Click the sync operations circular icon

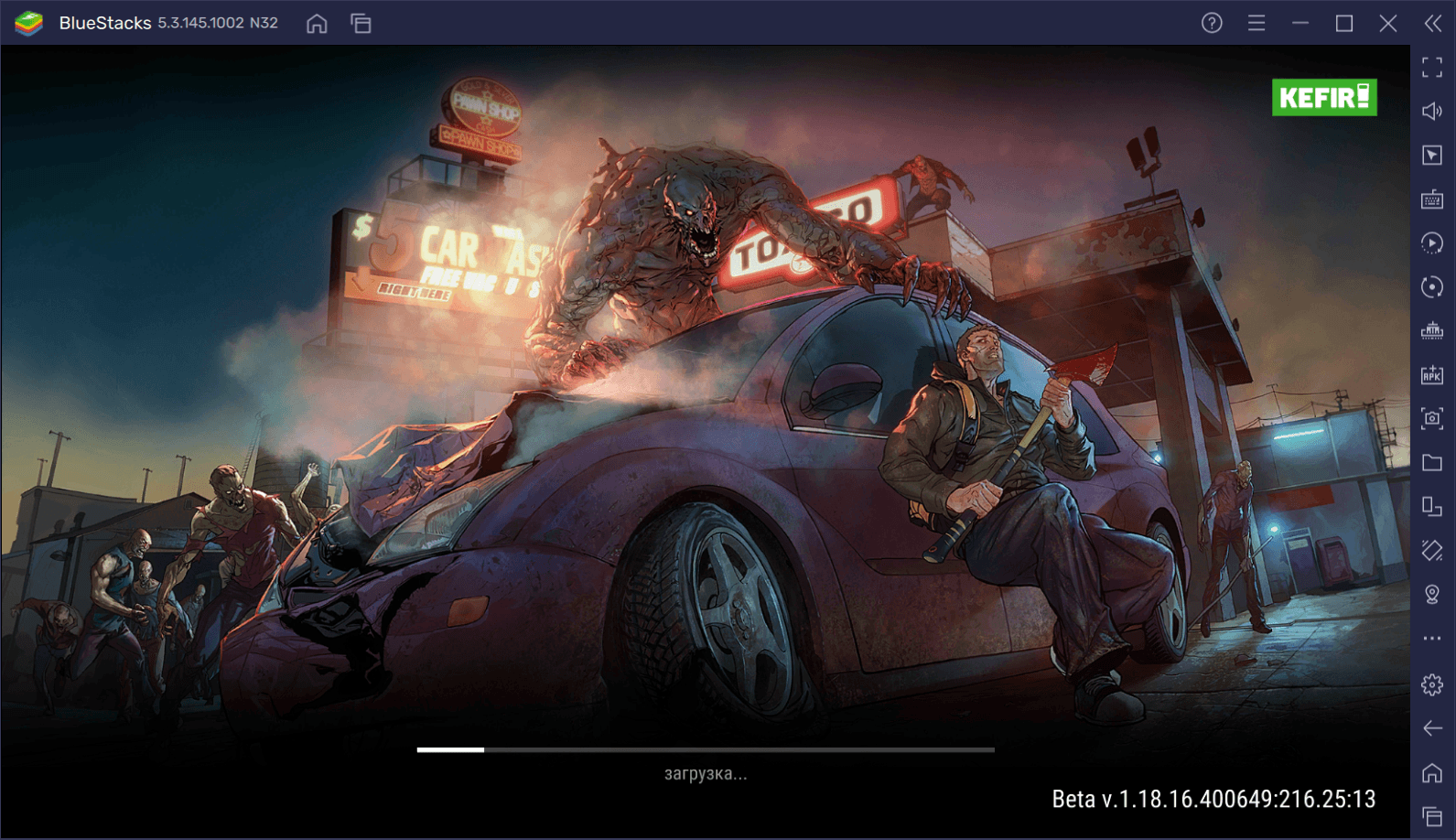(x=1432, y=286)
